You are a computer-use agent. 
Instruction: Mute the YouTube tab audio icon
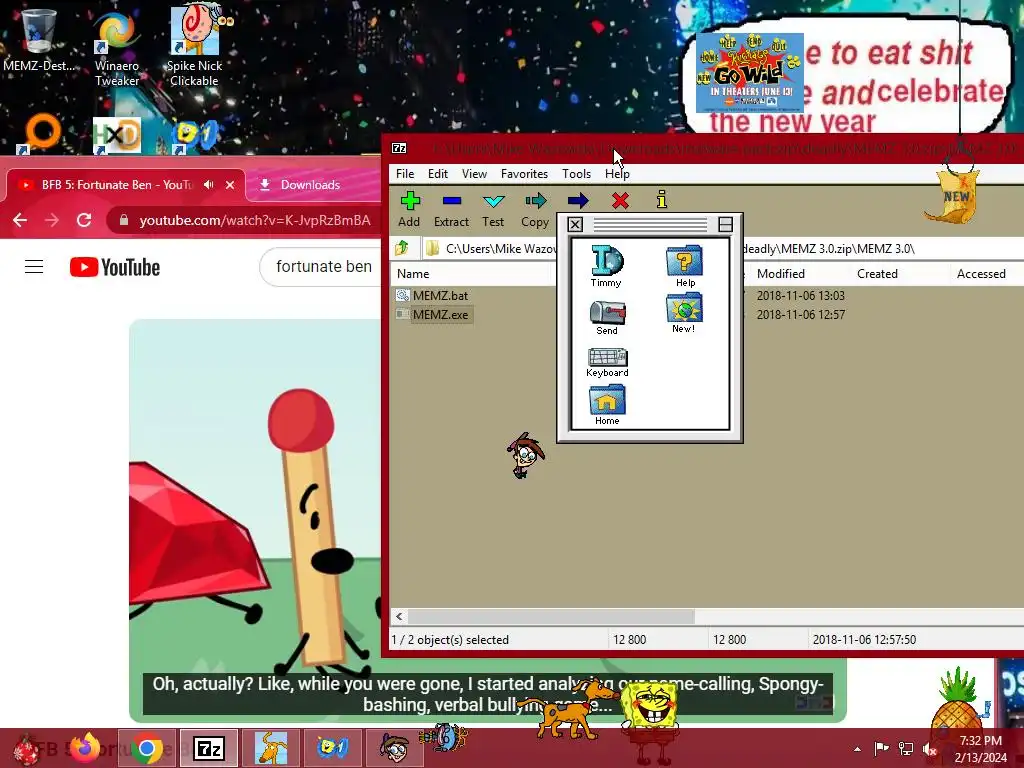208,185
